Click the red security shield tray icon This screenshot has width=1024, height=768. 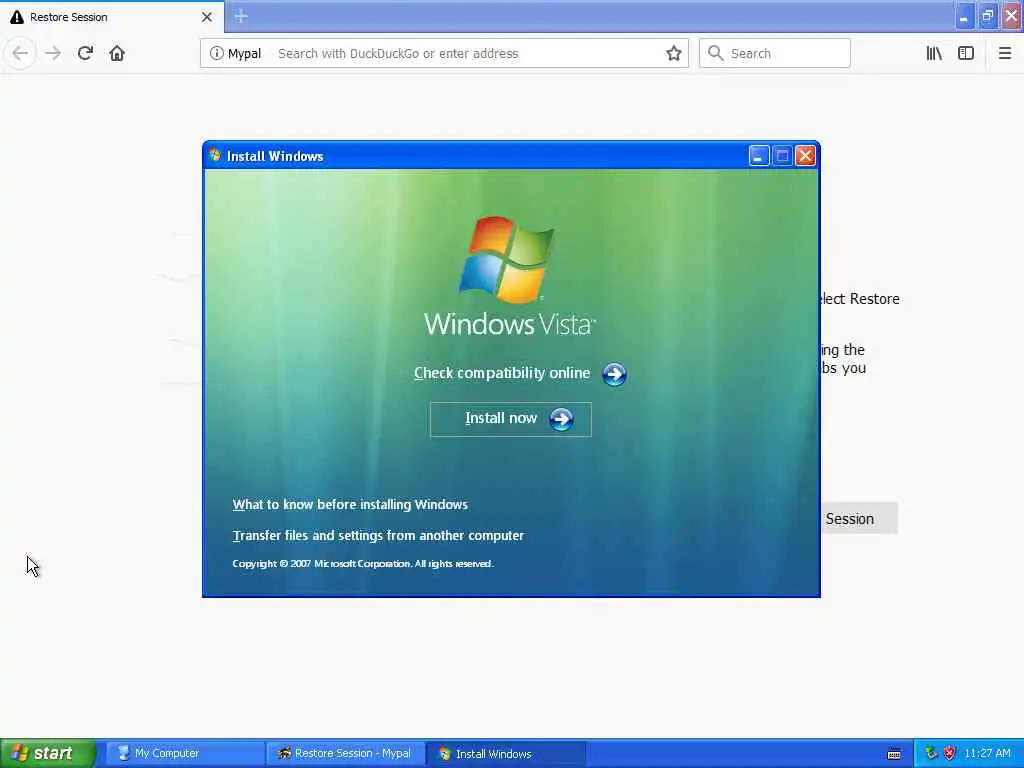(950, 753)
